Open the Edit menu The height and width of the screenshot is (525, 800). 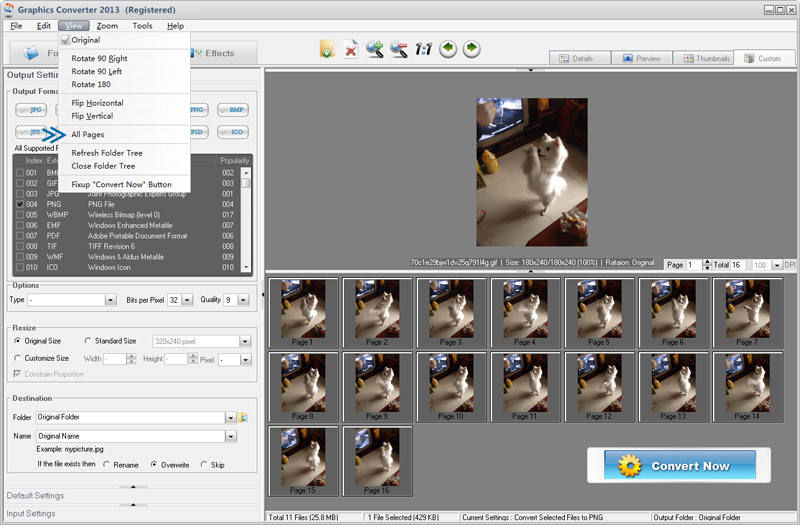coord(43,26)
